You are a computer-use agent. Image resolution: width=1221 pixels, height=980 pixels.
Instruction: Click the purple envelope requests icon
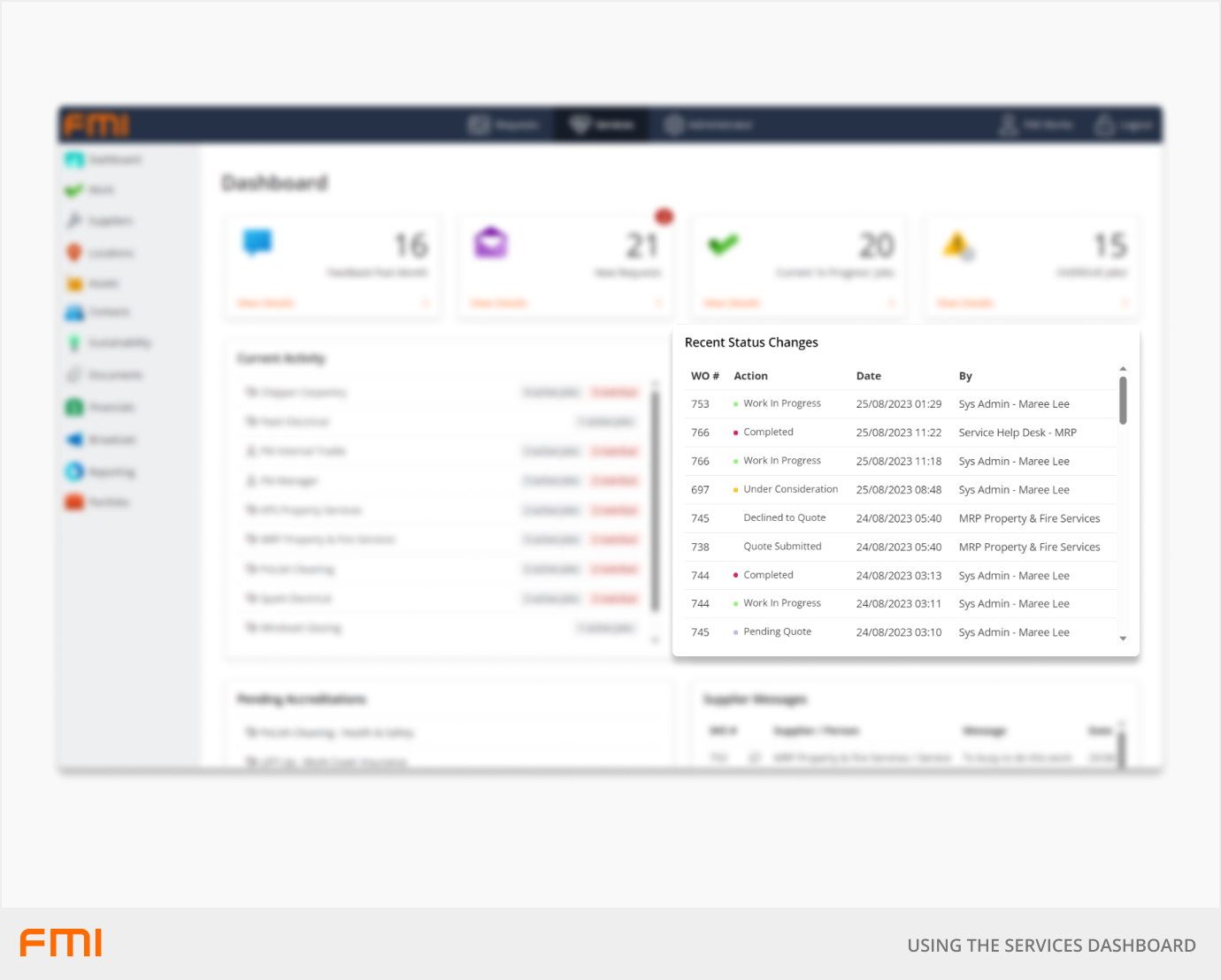click(x=490, y=241)
